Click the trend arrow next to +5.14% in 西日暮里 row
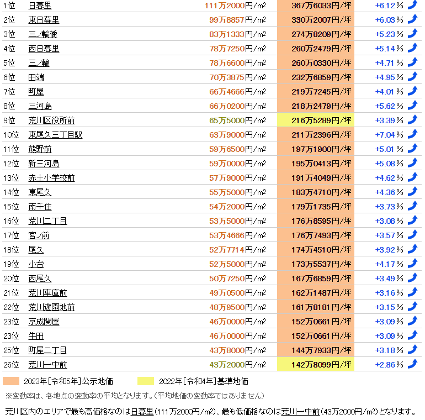The width and height of the screenshot is (425, 420). coord(413,48)
